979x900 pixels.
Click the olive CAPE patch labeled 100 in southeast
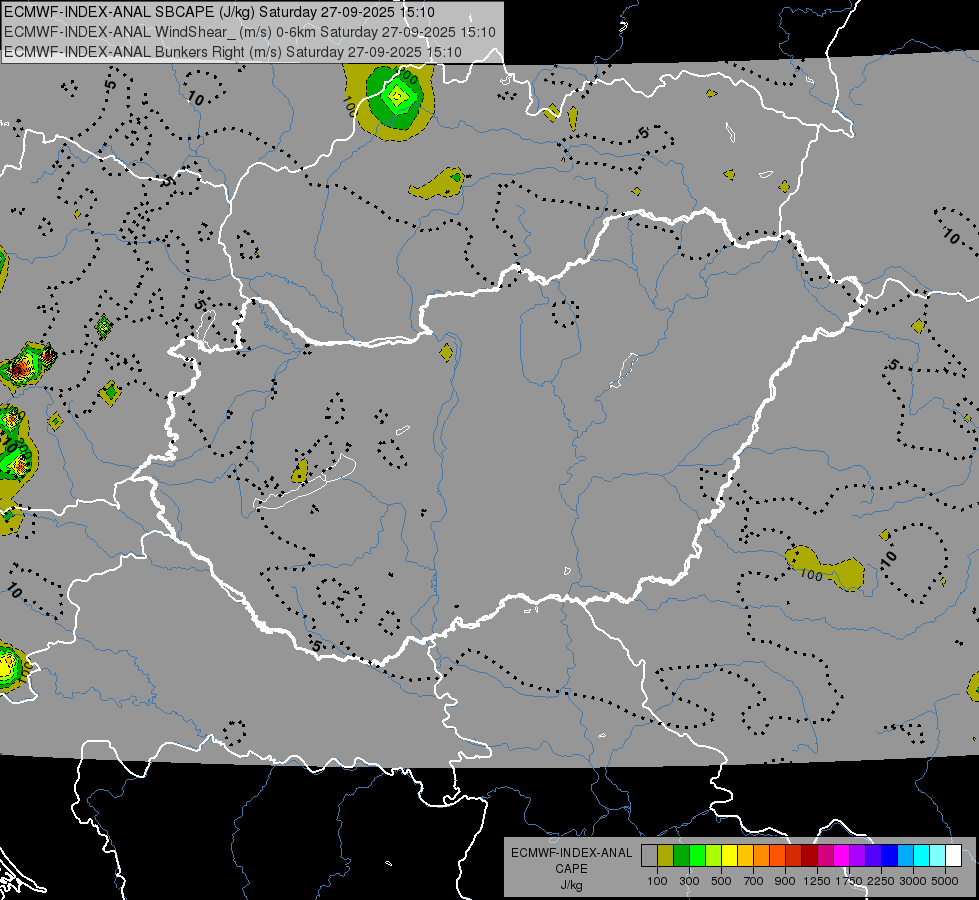[x=825, y=568]
